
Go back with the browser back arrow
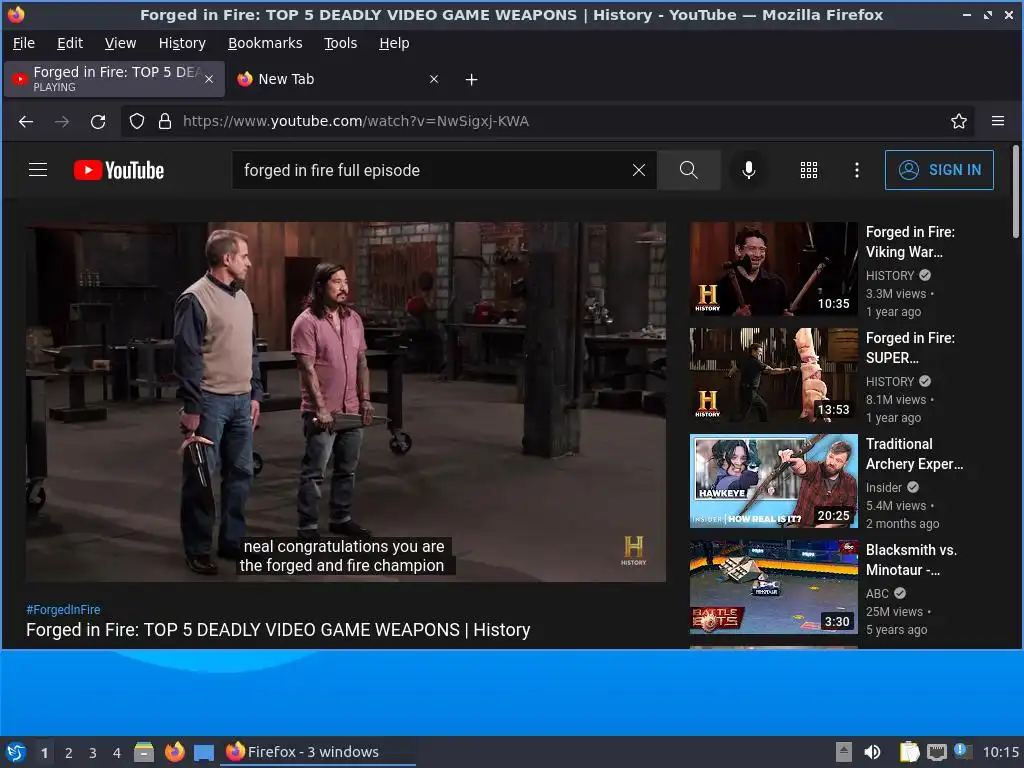(x=26, y=121)
